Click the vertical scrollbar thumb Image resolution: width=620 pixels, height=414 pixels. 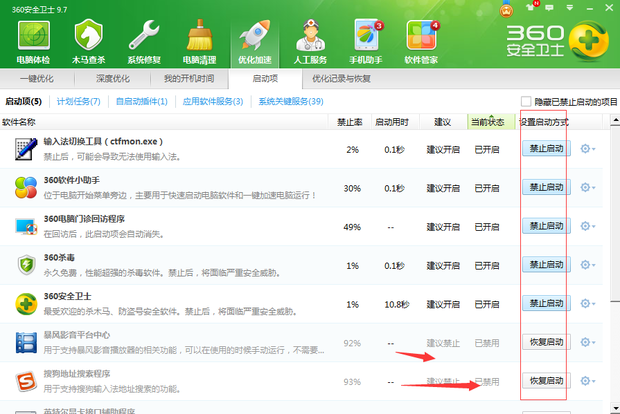(x=615, y=214)
